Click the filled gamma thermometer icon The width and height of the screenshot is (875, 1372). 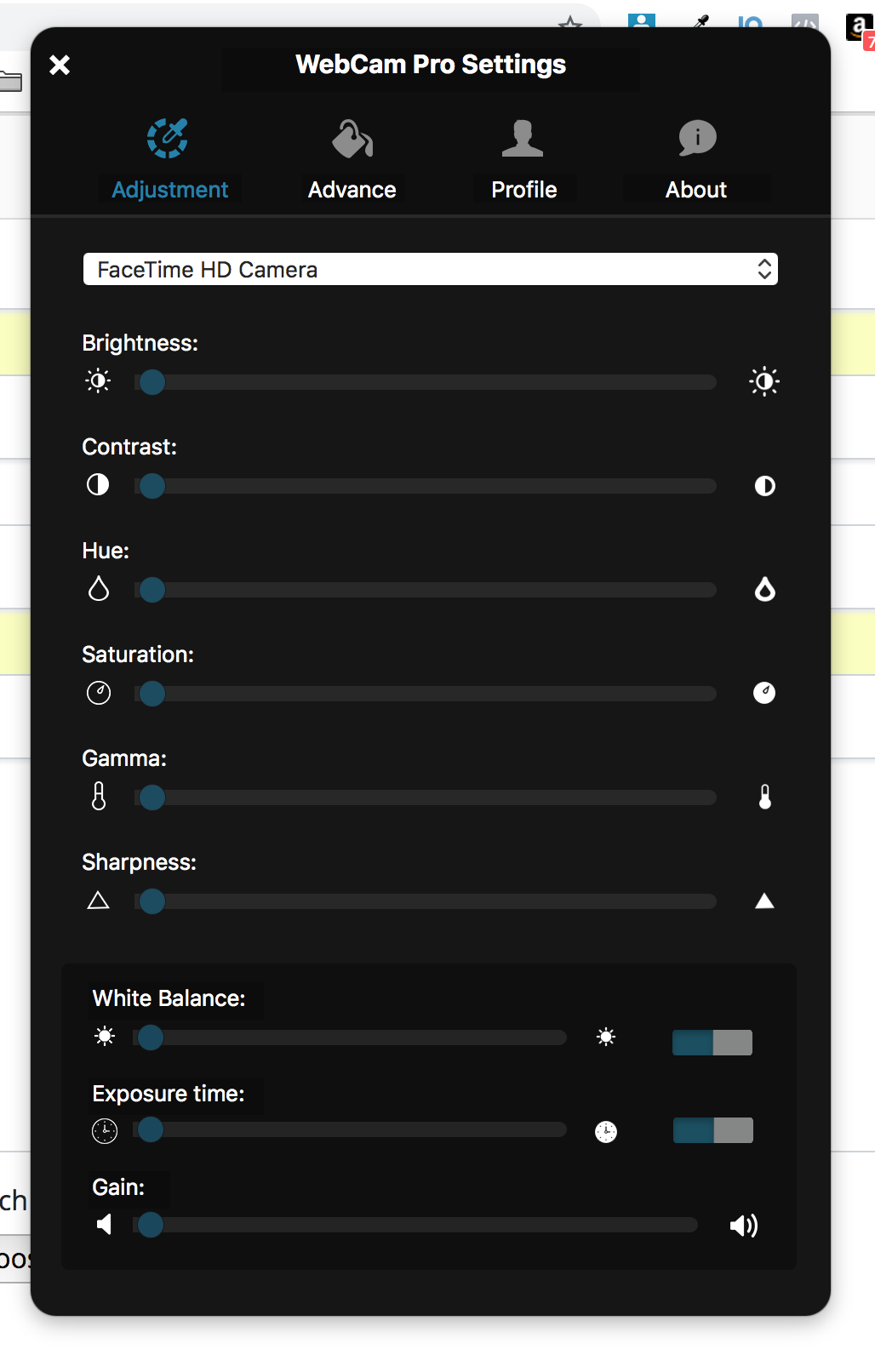point(765,797)
